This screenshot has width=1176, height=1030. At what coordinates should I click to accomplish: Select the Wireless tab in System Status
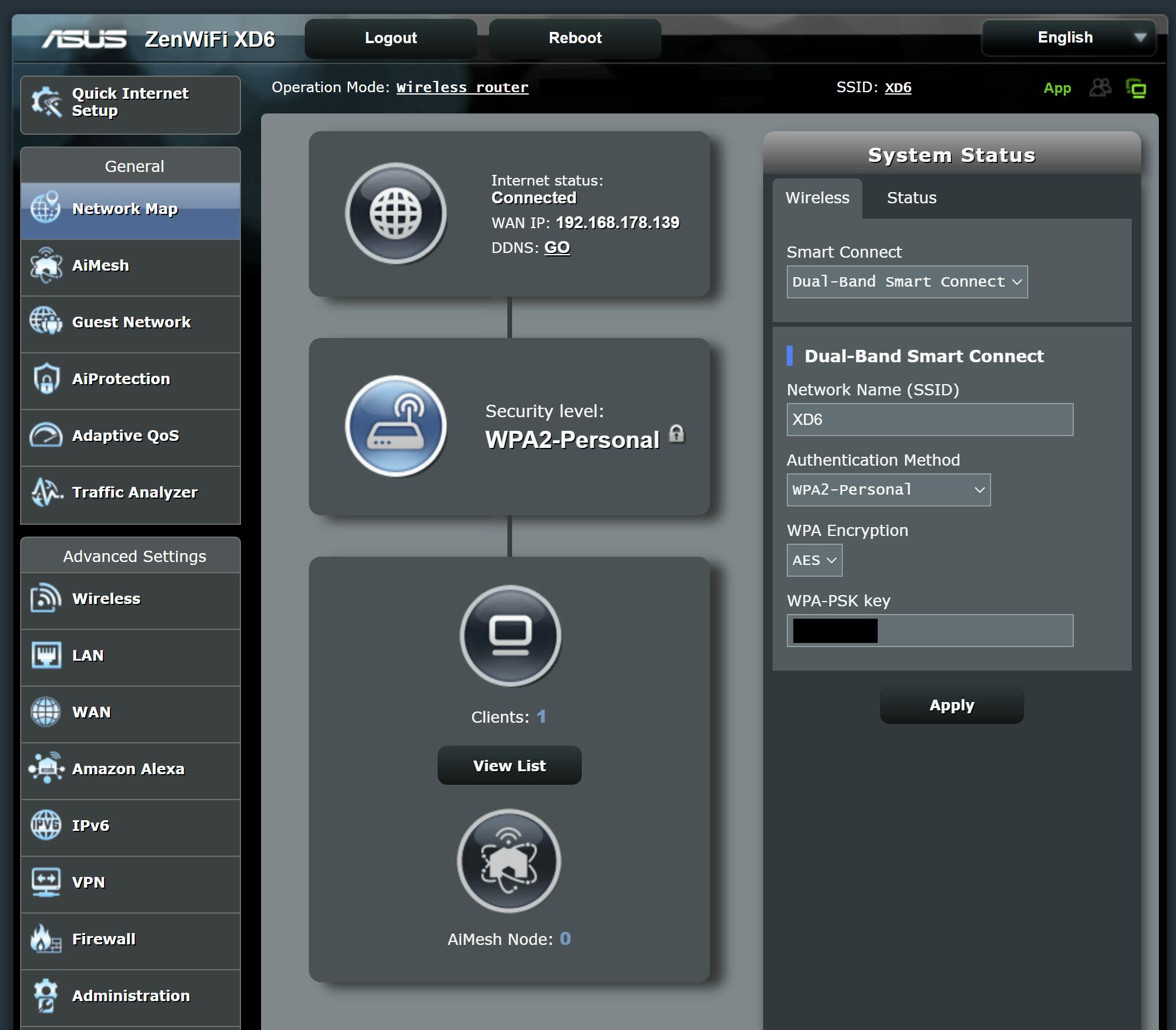click(817, 198)
